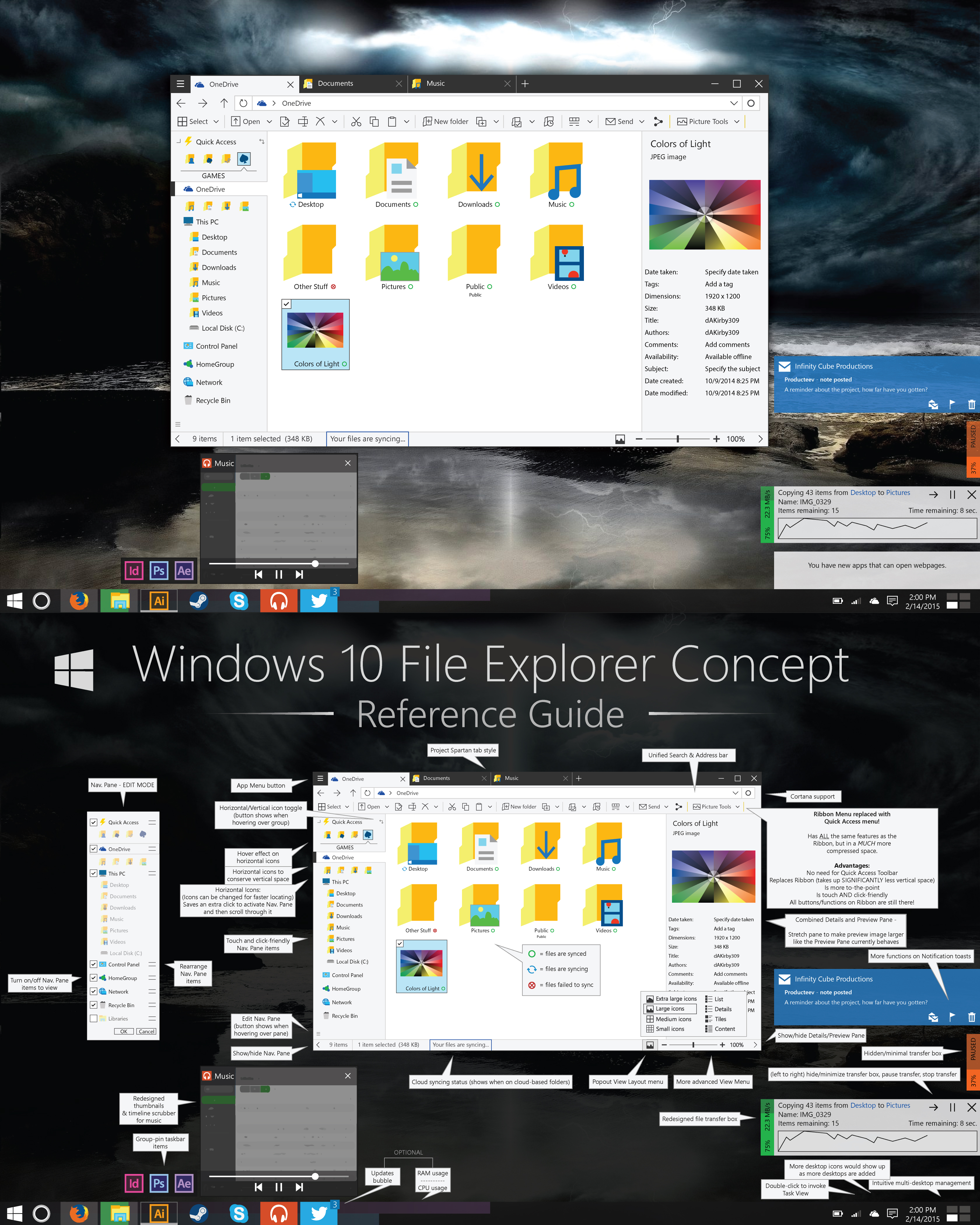Expand the Select dropdown arrow in the upper toolbar

216,122
